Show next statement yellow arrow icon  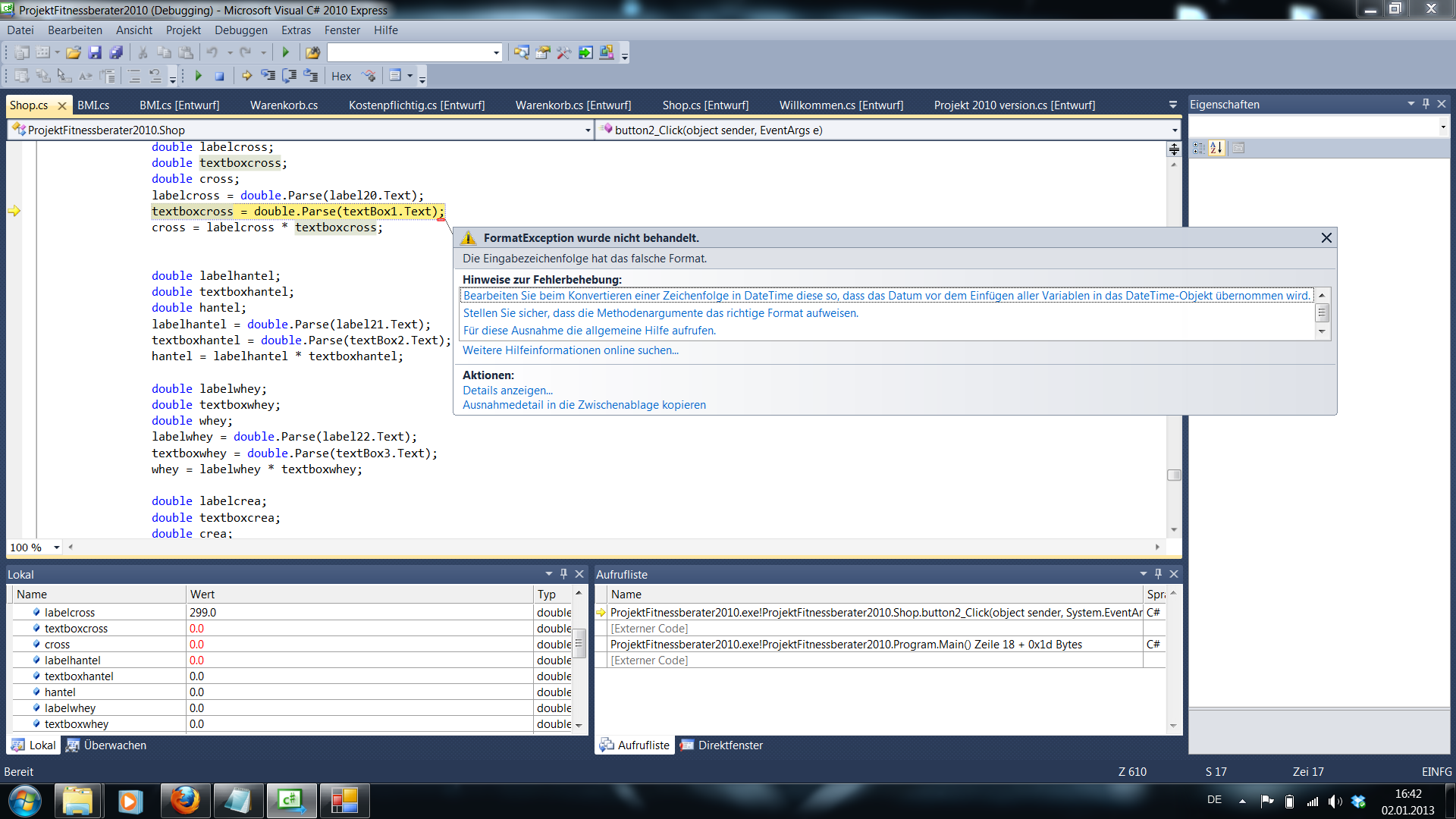(x=246, y=76)
